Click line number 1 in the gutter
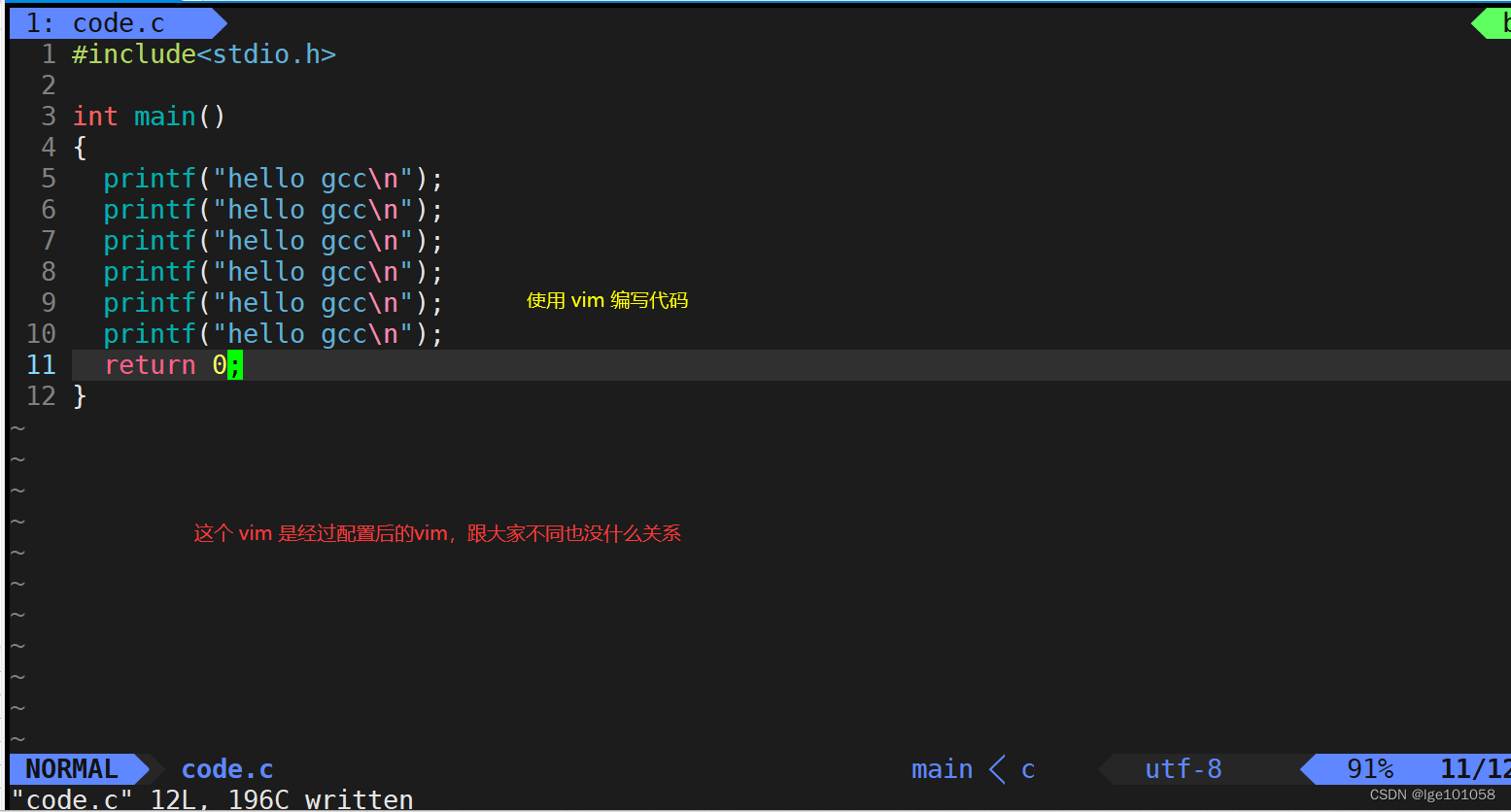This screenshot has width=1511, height=812. point(49,54)
